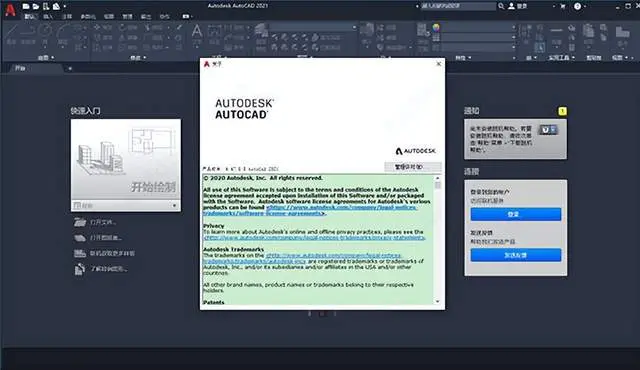Click the offline help notification card
640x370 pixels.
click(515, 139)
